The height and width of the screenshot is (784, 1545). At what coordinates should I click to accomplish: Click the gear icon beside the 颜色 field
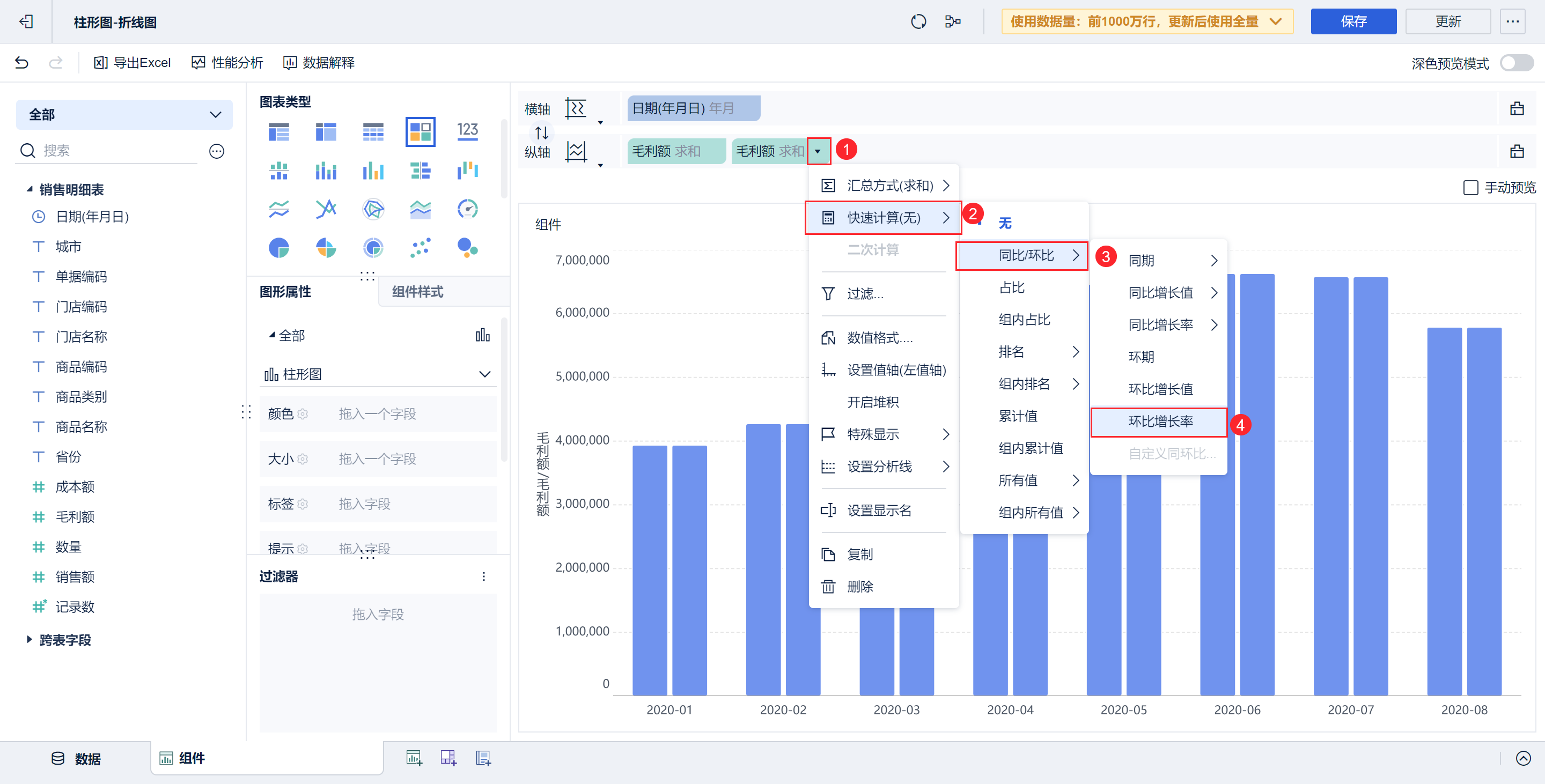304,413
